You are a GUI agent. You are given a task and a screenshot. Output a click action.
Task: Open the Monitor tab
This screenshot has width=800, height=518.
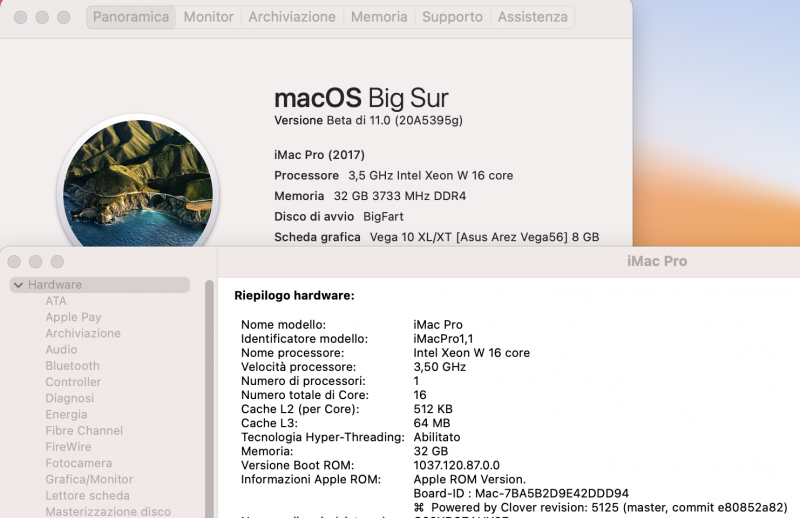click(x=209, y=17)
